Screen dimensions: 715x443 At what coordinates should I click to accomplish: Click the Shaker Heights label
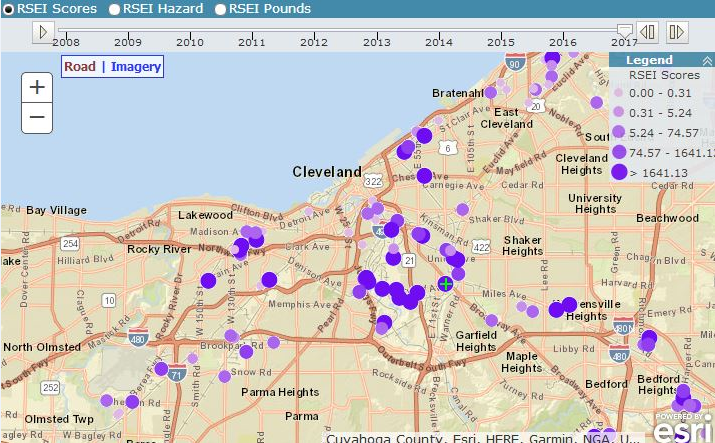(523, 246)
